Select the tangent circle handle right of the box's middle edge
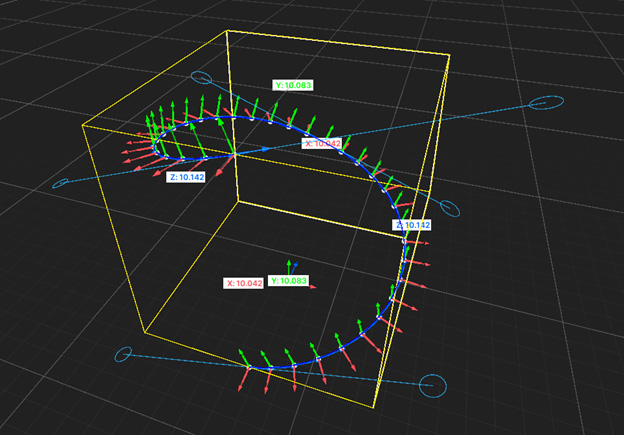 pos(450,209)
